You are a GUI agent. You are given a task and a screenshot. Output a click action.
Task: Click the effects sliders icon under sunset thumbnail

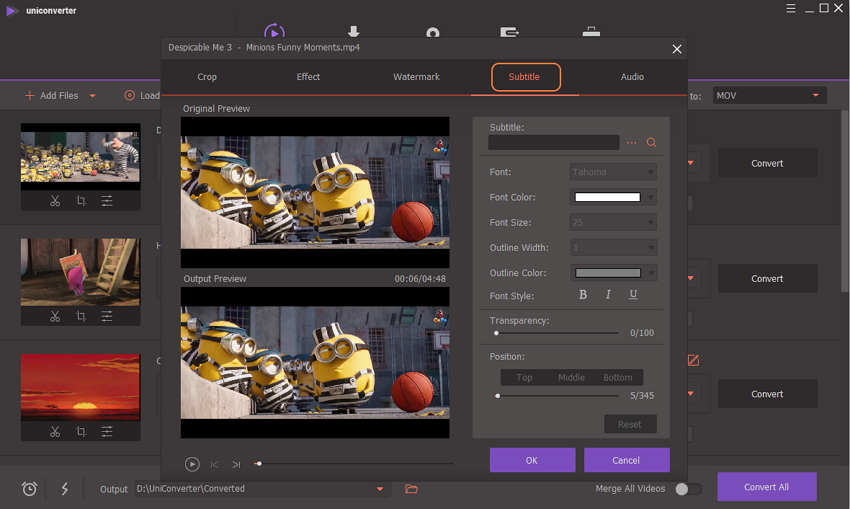[x=107, y=431]
